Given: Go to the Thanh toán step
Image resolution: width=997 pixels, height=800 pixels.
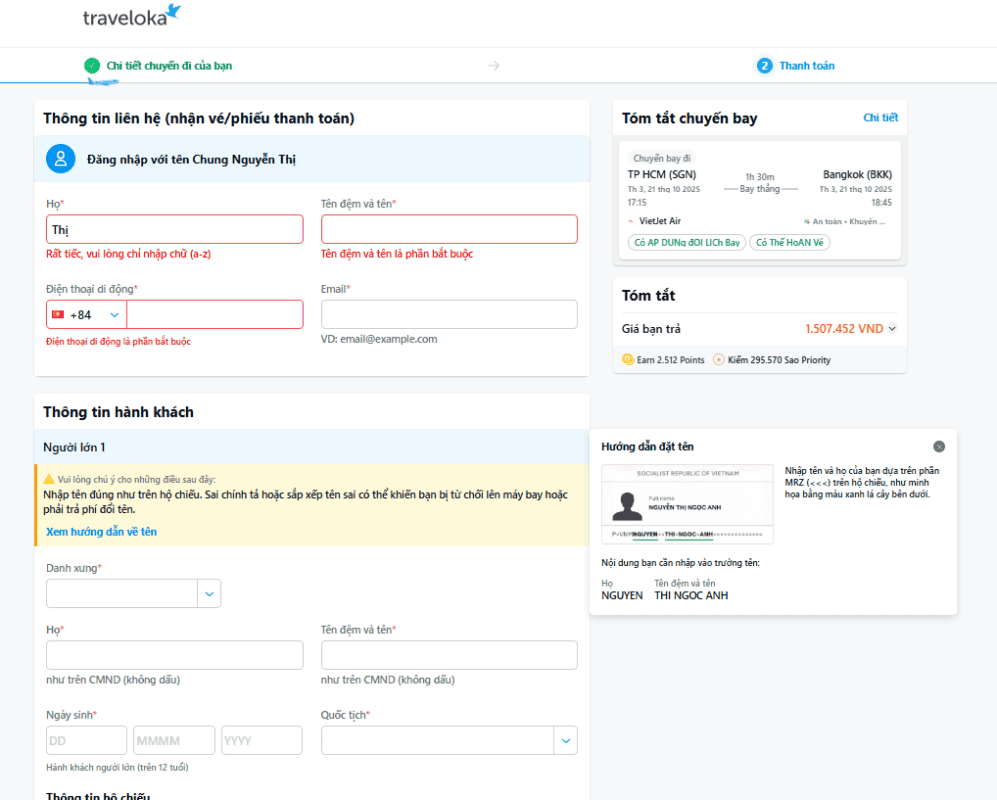Looking at the screenshot, I should click(806, 66).
